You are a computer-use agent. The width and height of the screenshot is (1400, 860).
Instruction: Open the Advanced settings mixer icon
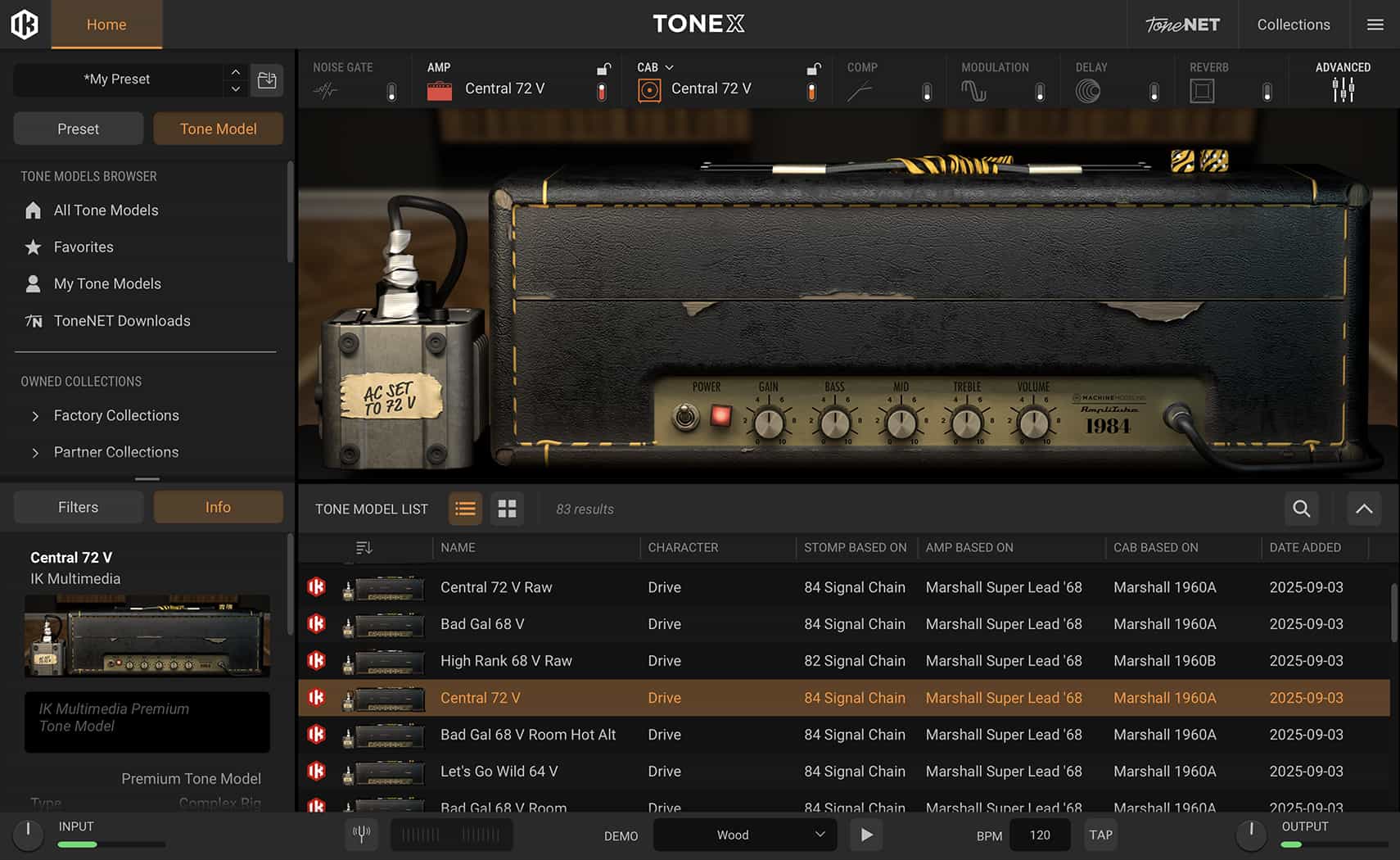1343,89
